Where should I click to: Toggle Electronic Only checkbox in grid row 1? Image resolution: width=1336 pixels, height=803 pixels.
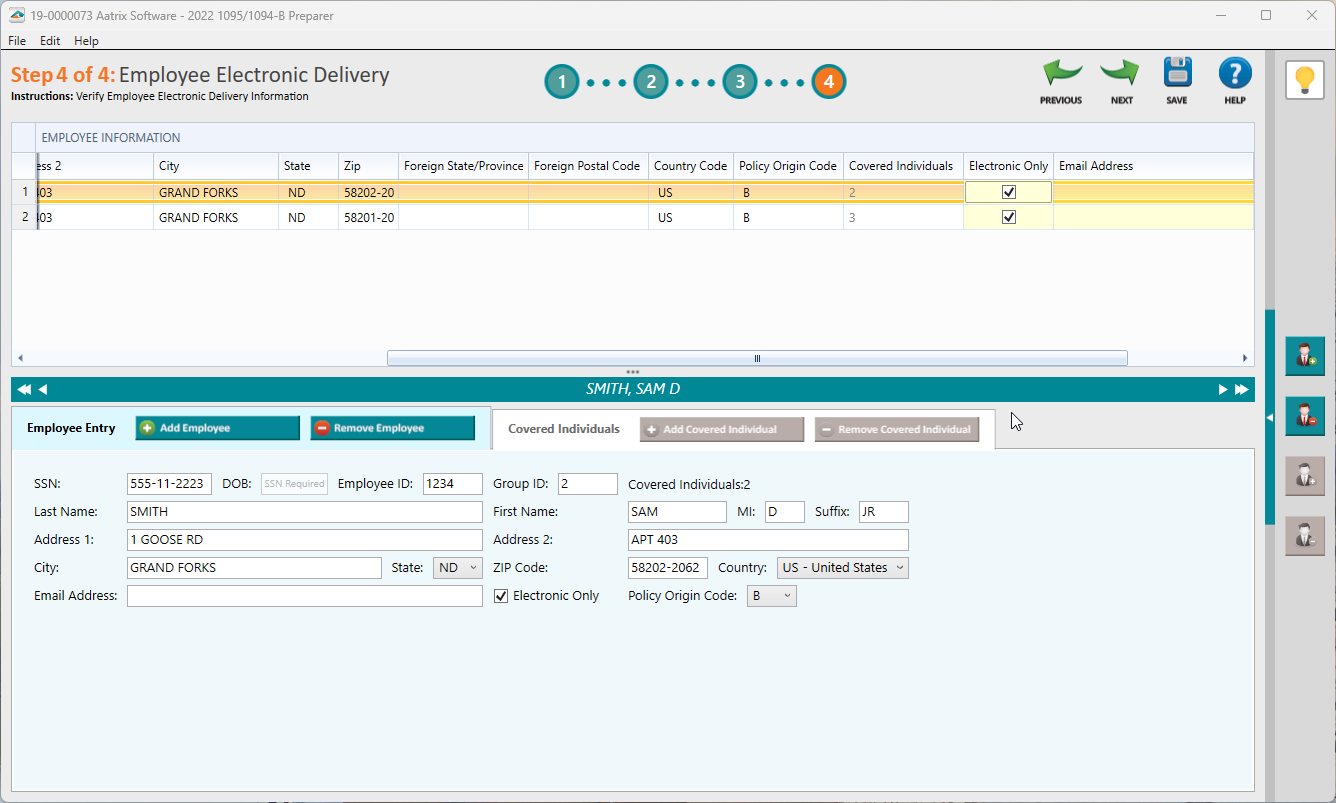1008,191
